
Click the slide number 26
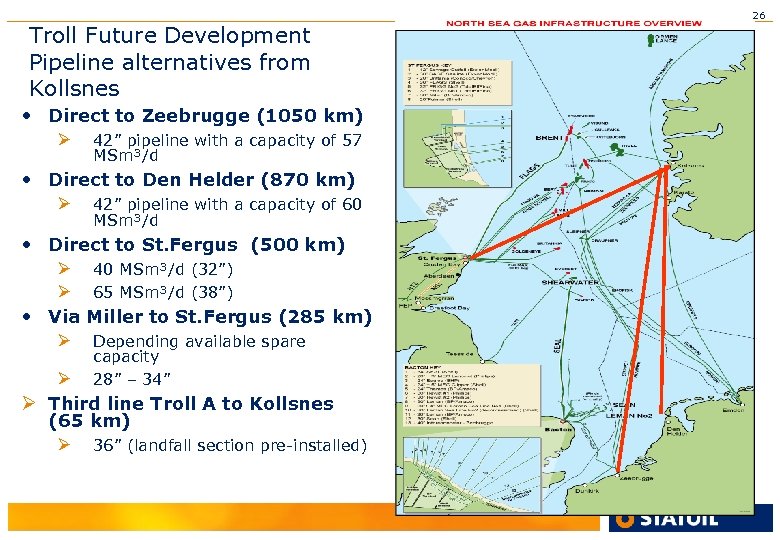click(759, 15)
